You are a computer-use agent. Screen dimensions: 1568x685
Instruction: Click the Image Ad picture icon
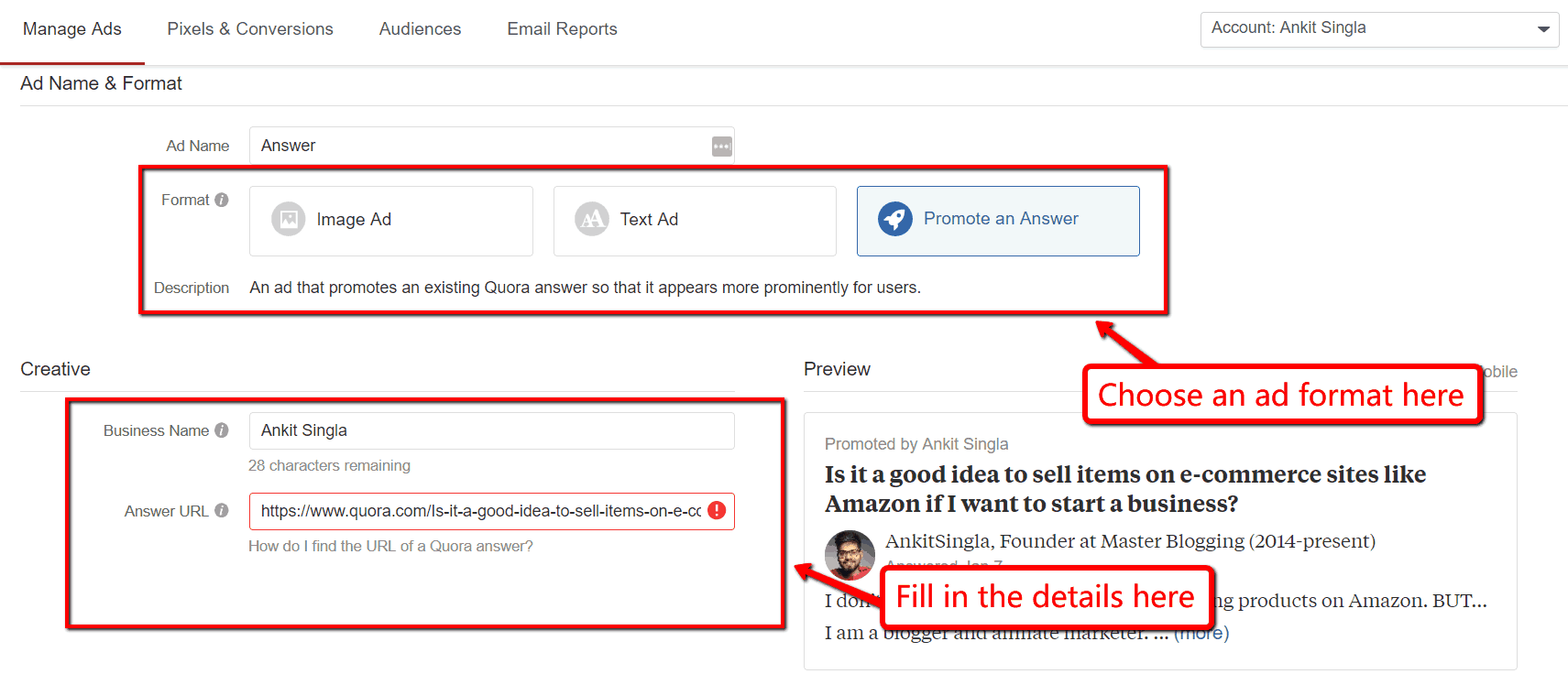tap(288, 219)
